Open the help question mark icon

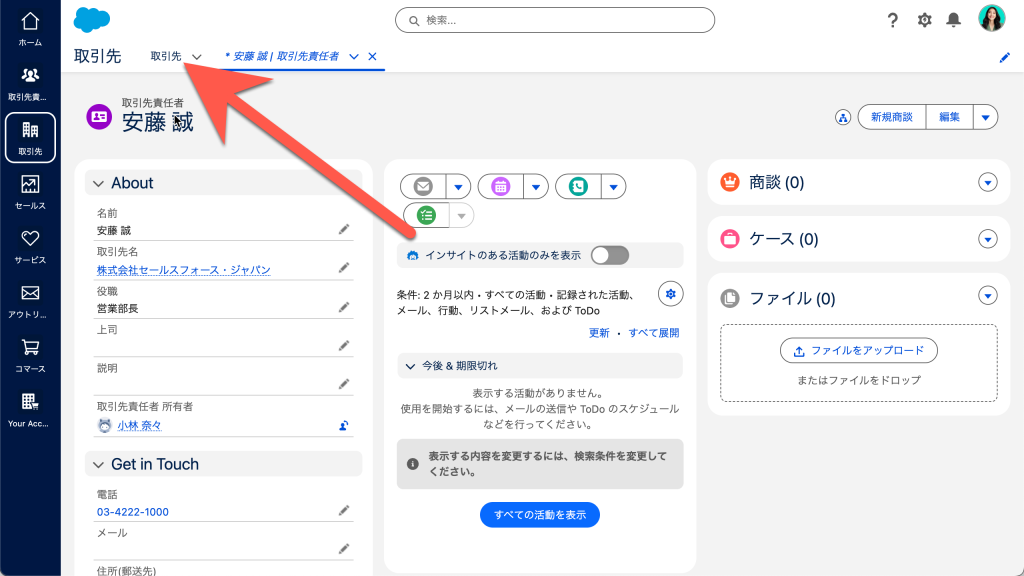(x=893, y=20)
